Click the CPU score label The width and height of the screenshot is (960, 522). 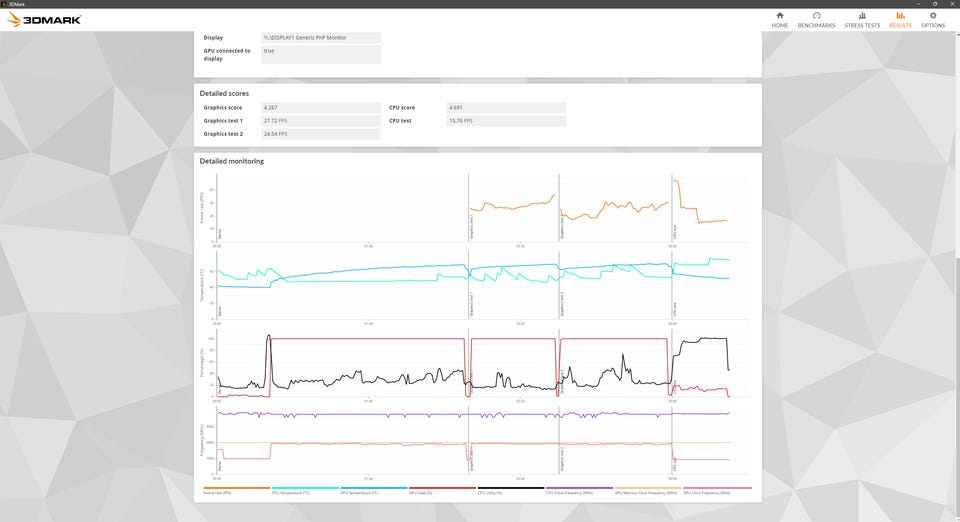click(402, 108)
